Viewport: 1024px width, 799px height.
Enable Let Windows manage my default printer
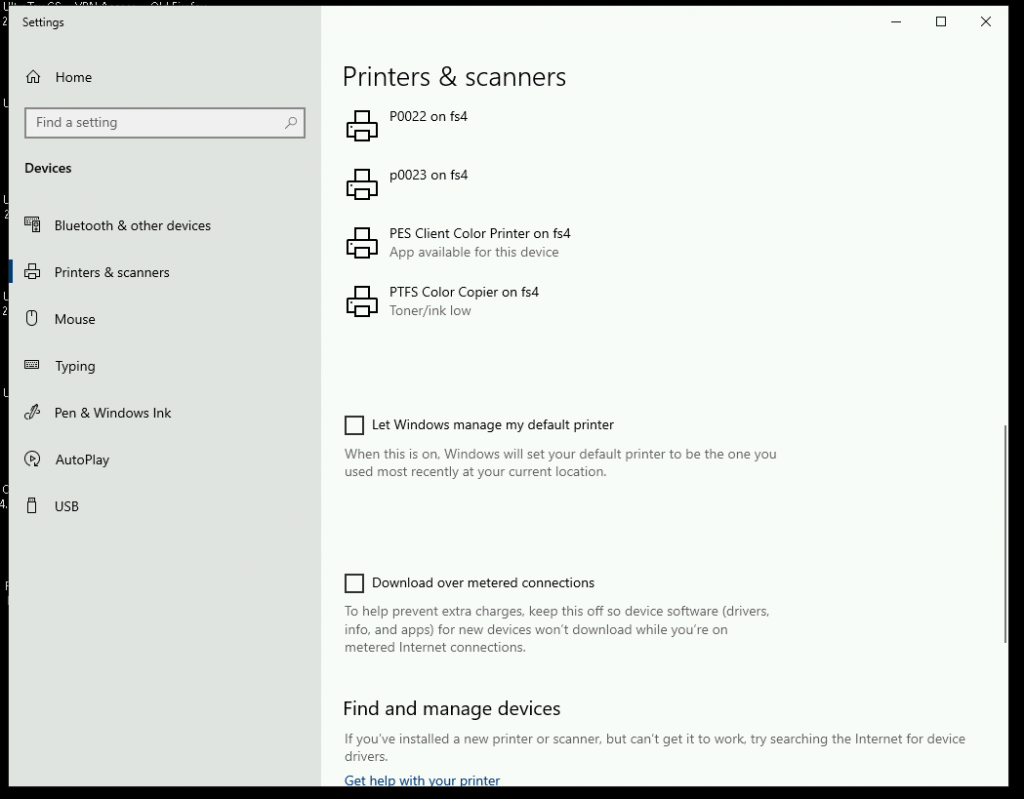354,425
